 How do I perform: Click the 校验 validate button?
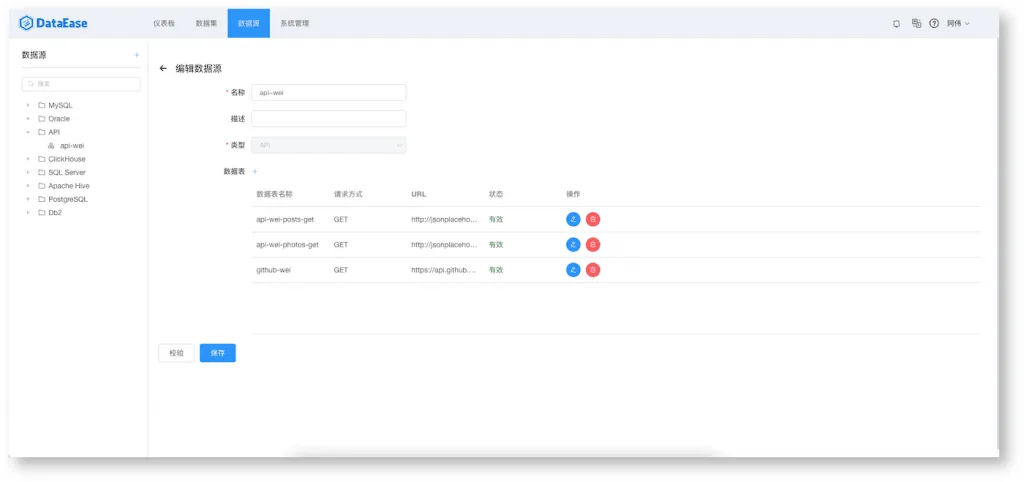(x=176, y=353)
